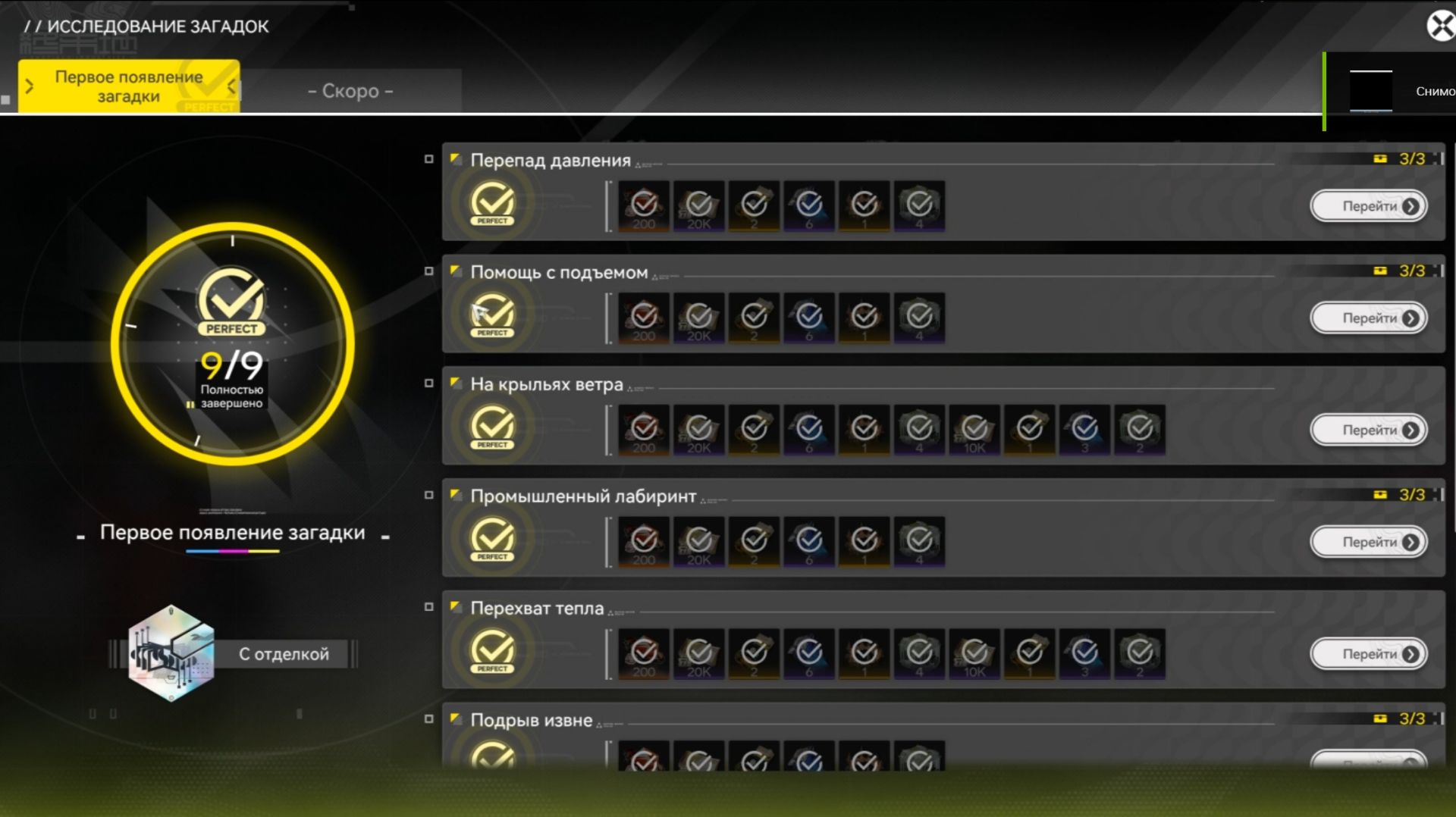
Task: Expand the Перехват тепла entry header
Action: coord(537,609)
